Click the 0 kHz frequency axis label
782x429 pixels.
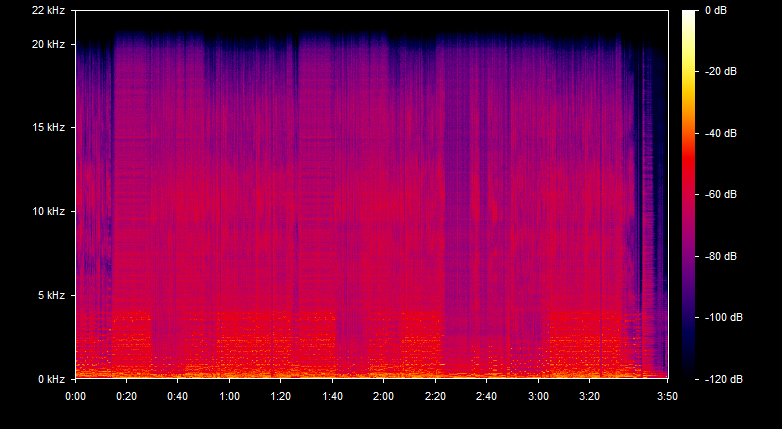coord(51,379)
